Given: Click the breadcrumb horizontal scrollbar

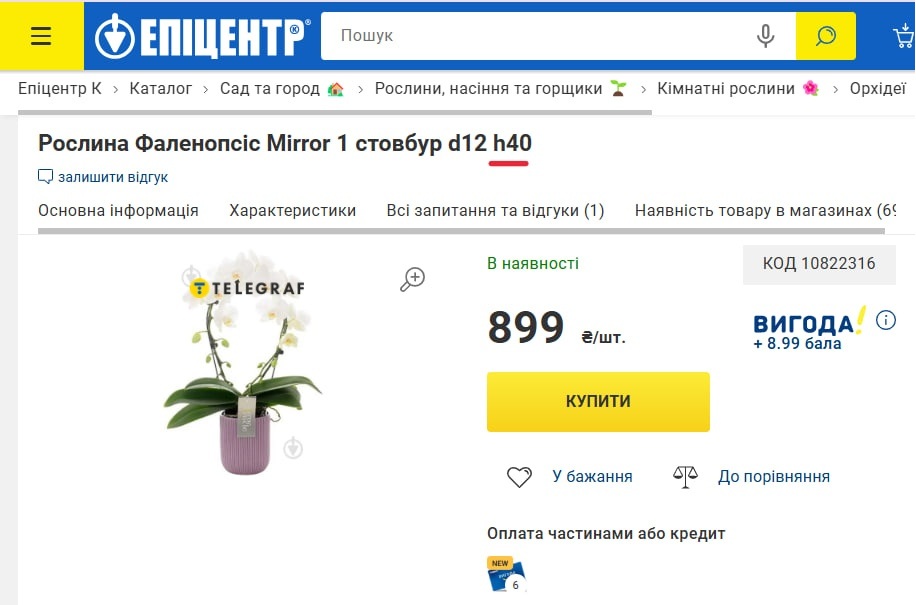Looking at the screenshot, I should point(335,112).
